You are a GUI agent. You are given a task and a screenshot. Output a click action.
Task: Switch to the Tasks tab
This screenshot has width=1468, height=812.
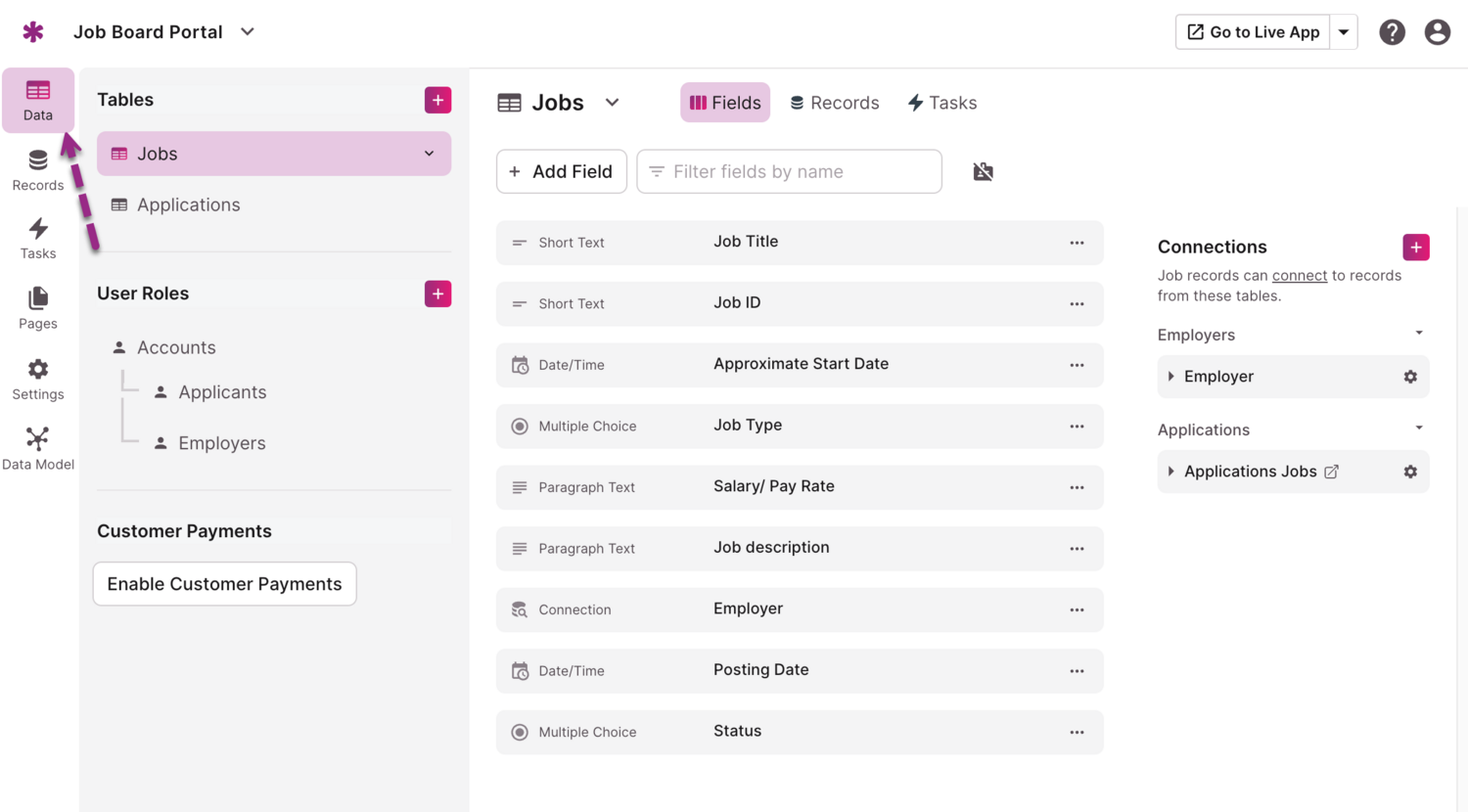point(941,103)
